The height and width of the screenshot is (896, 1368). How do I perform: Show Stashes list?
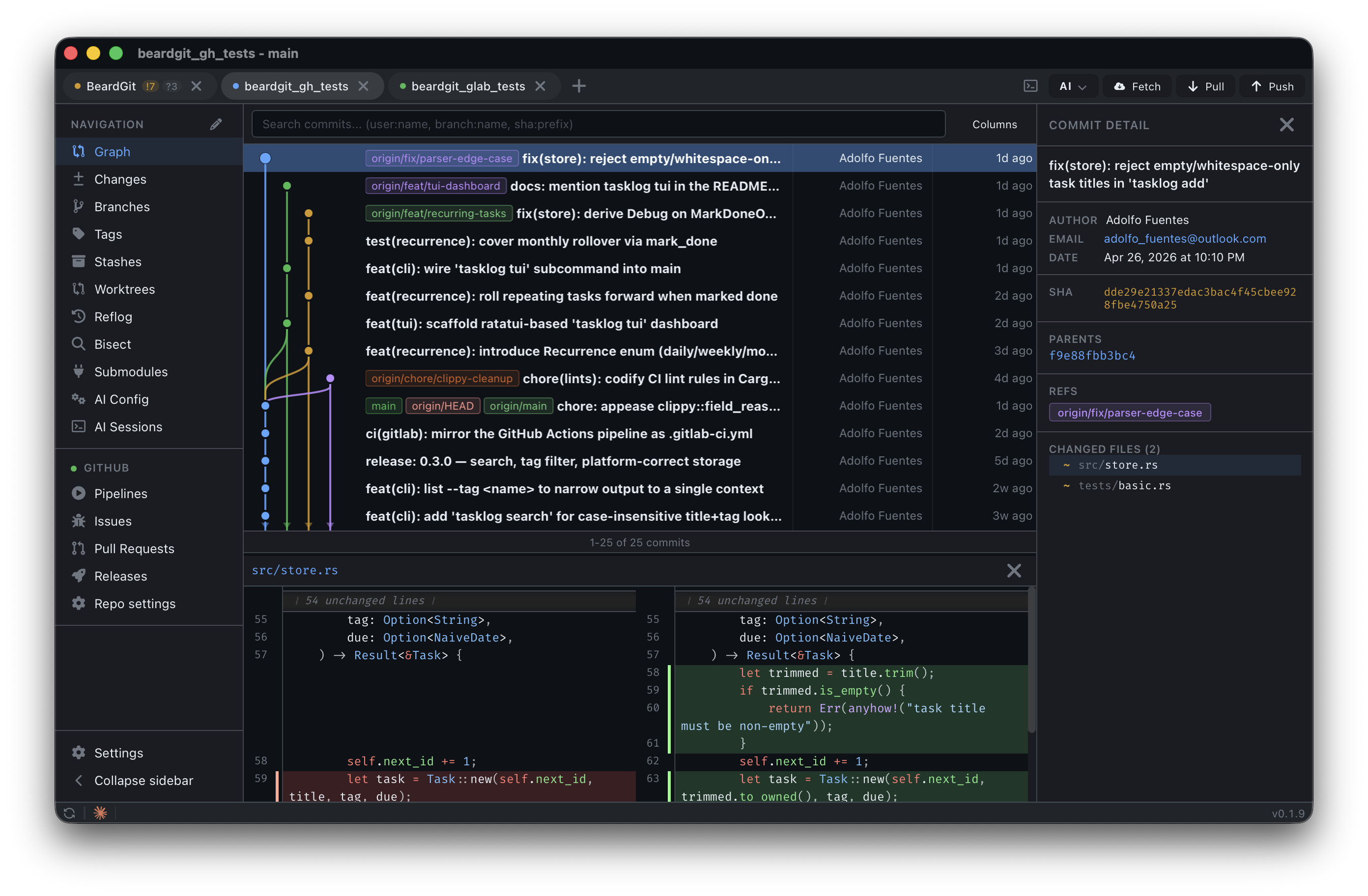pos(148,262)
